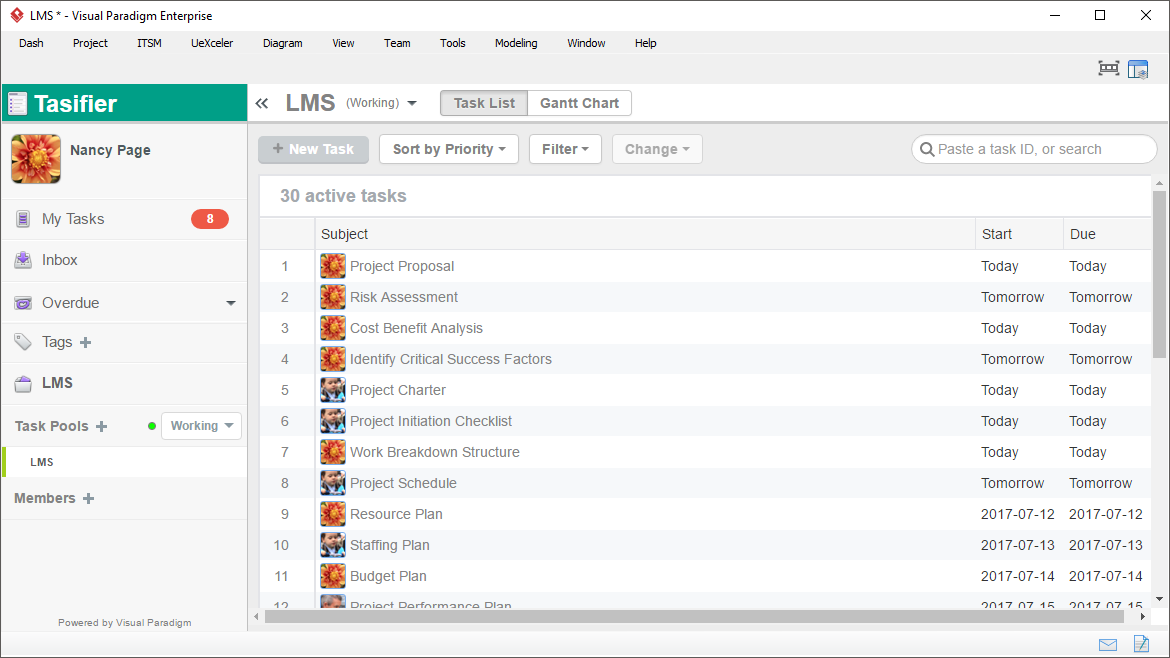Open the Work Breakdown Structure task
1170x658 pixels.
[x=434, y=452]
